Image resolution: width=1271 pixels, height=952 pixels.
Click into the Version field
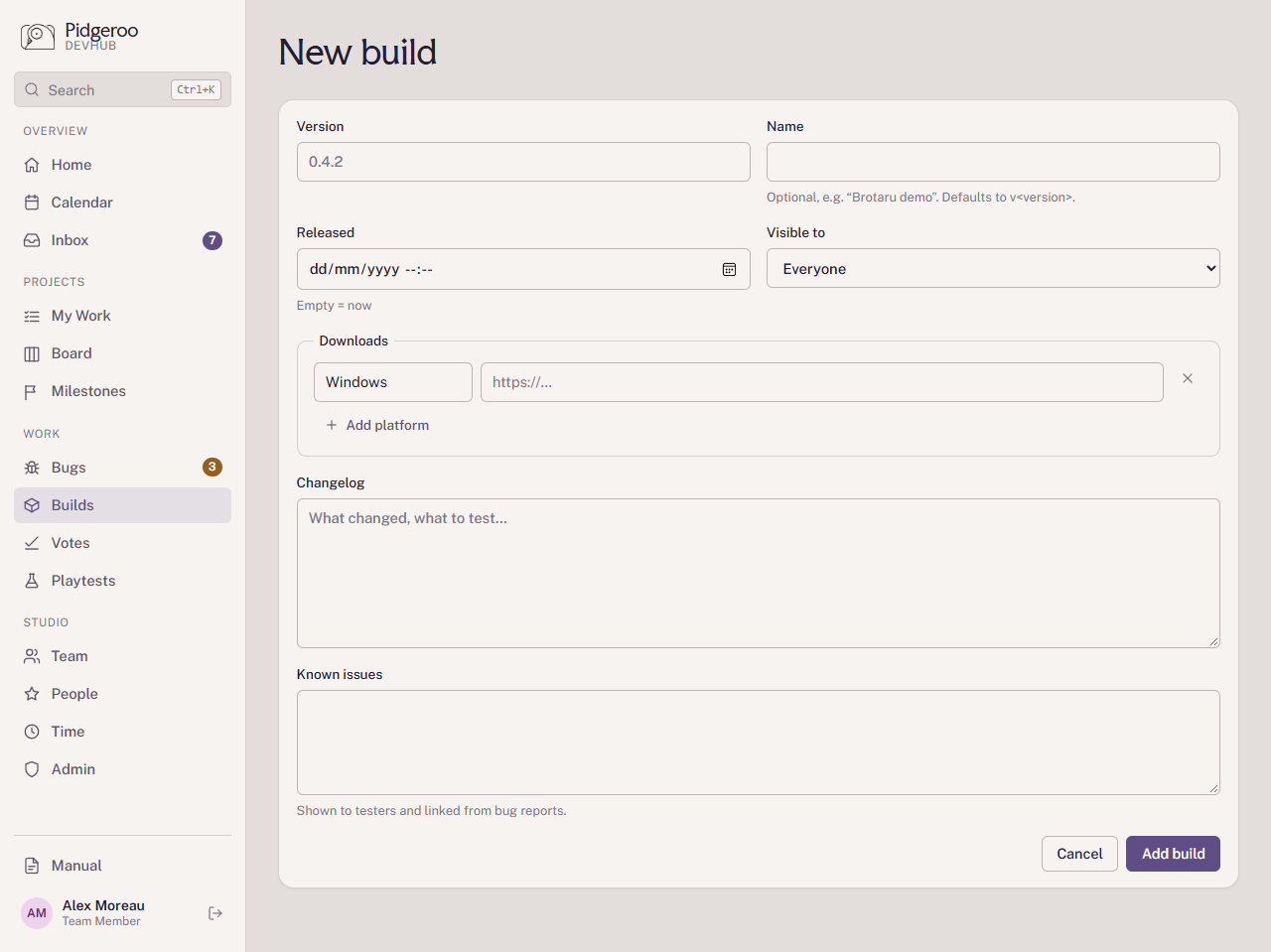point(523,162)
